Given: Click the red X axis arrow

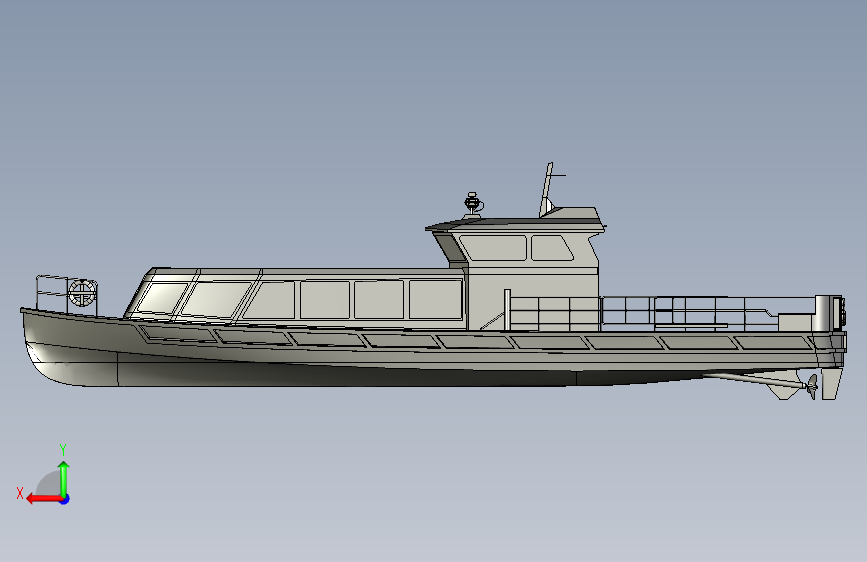Looking at the screenshot, I should pos(45,499).
